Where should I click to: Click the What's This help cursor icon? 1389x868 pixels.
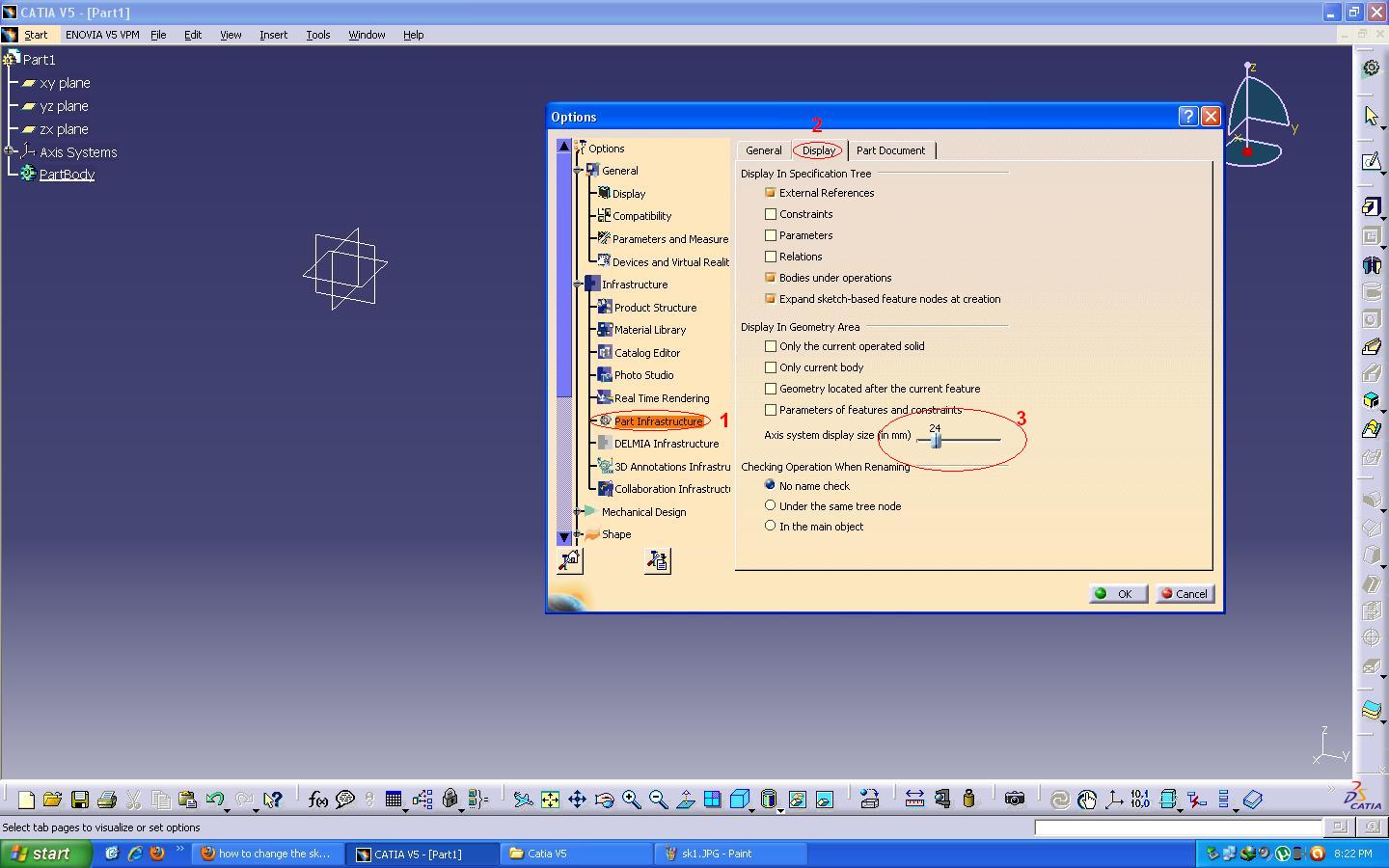pos(273,799)
